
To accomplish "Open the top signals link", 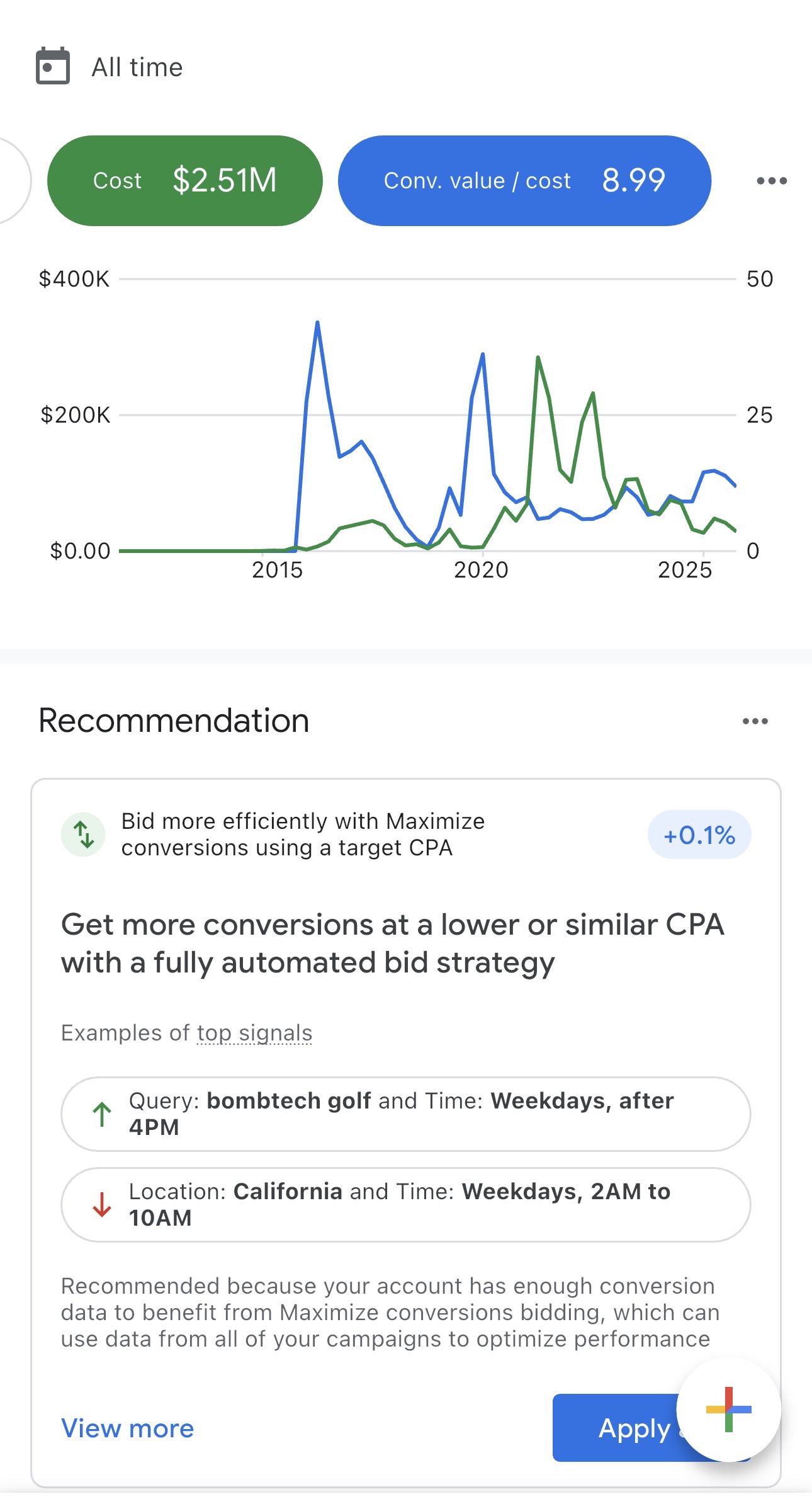I will coord(254,1033).
